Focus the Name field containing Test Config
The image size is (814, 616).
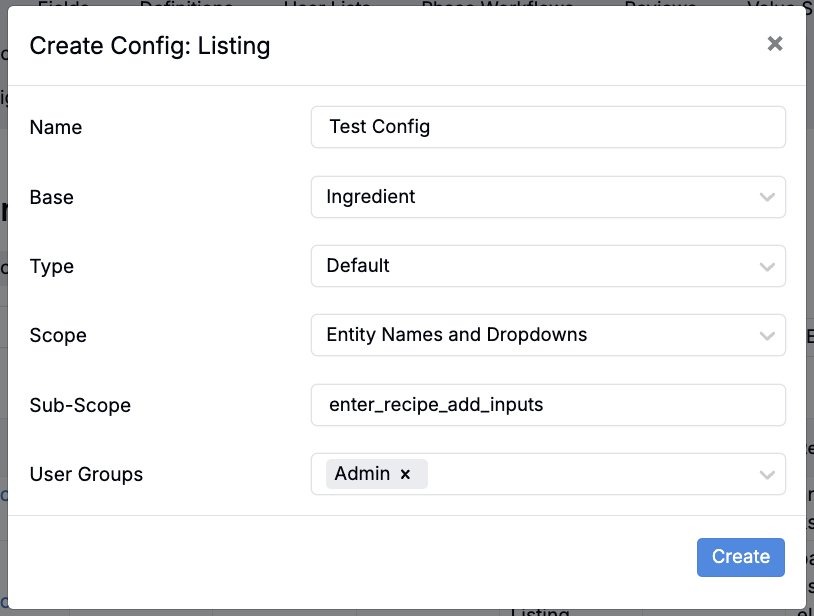click(548, 127)
